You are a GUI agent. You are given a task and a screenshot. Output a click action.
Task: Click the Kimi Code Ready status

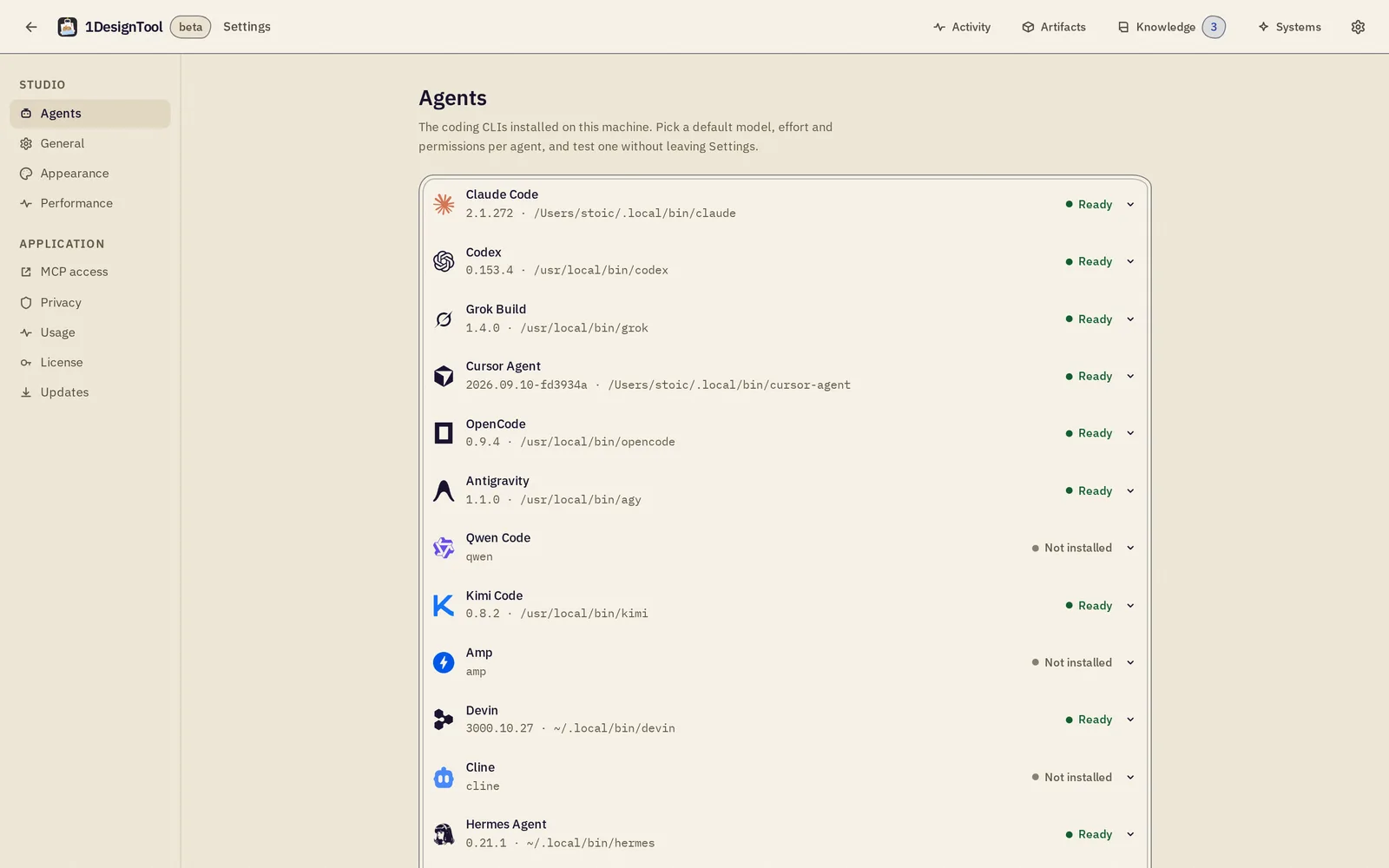(1089, 606)
